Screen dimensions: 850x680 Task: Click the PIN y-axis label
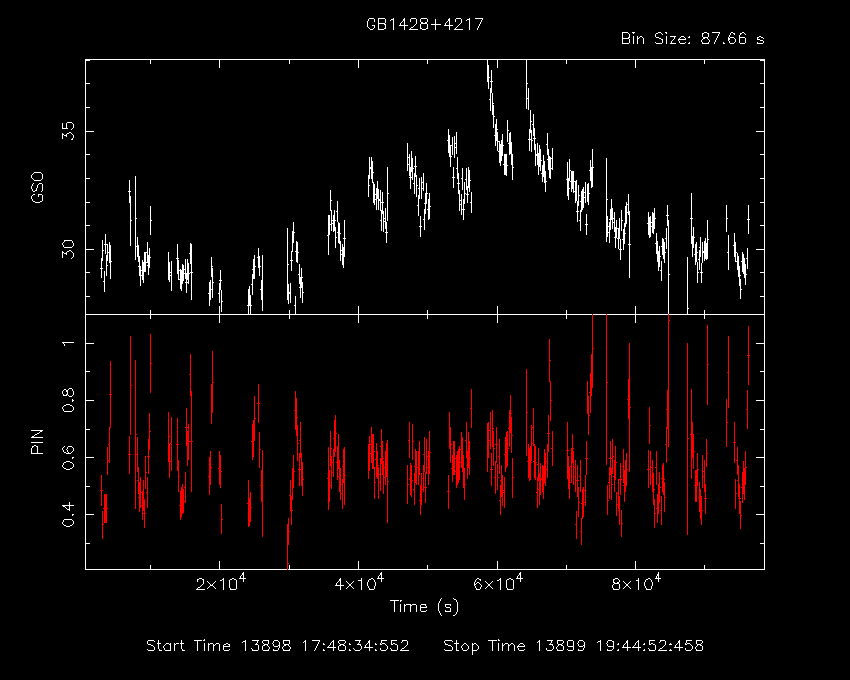pos(37,441)
